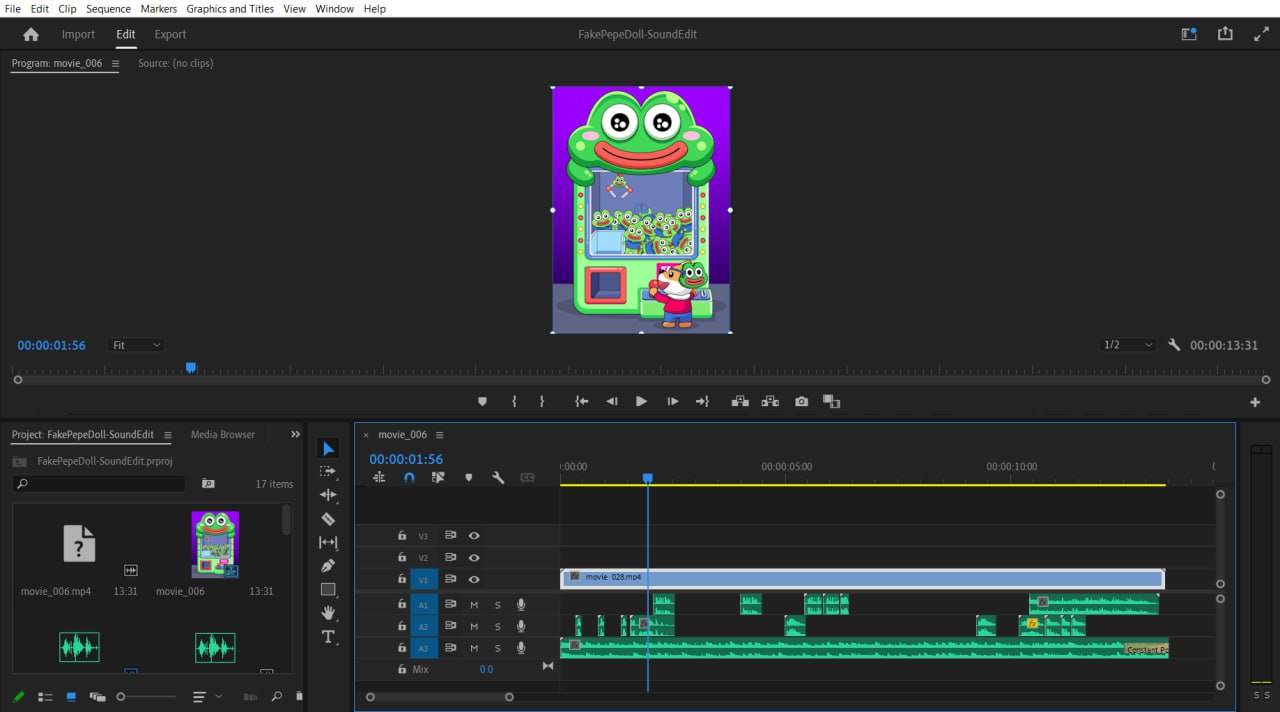Add a marker in the Program Monitor

click(482, 401)
